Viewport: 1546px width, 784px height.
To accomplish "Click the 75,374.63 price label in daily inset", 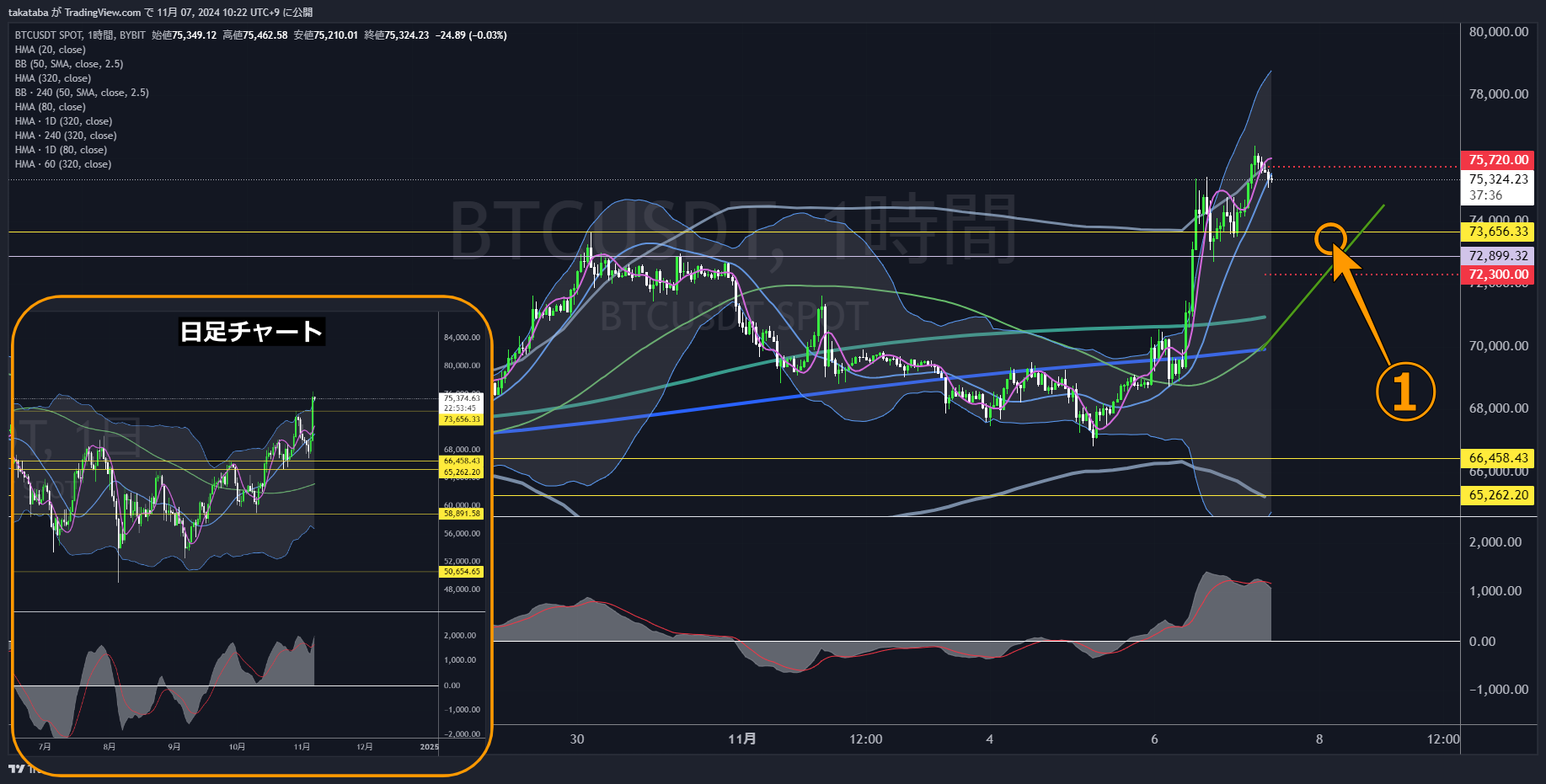I will tap(462, 398).
